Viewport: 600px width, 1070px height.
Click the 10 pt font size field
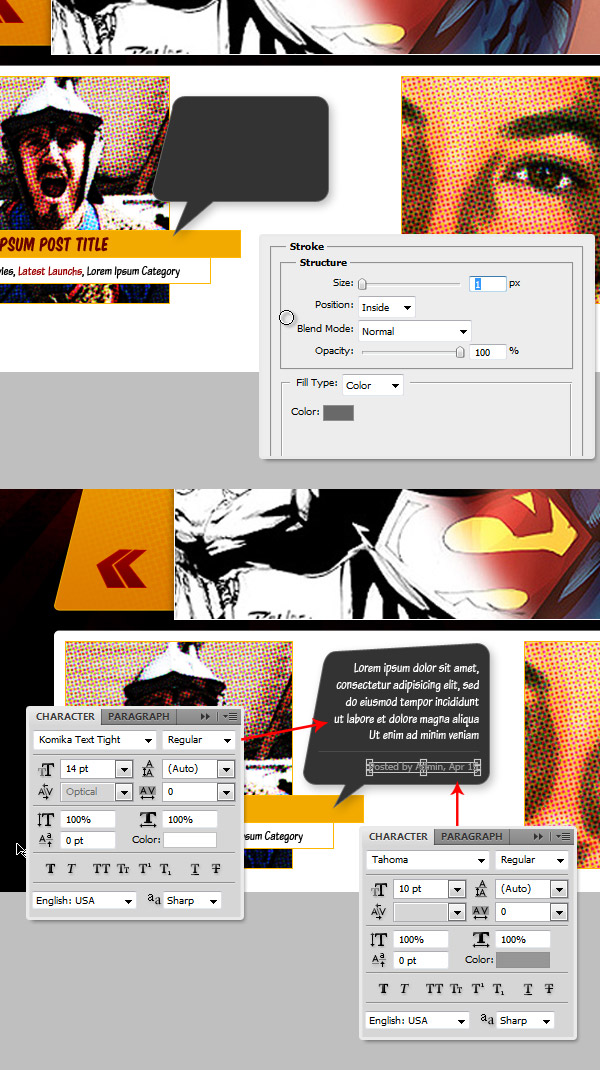tap(422, 889)
